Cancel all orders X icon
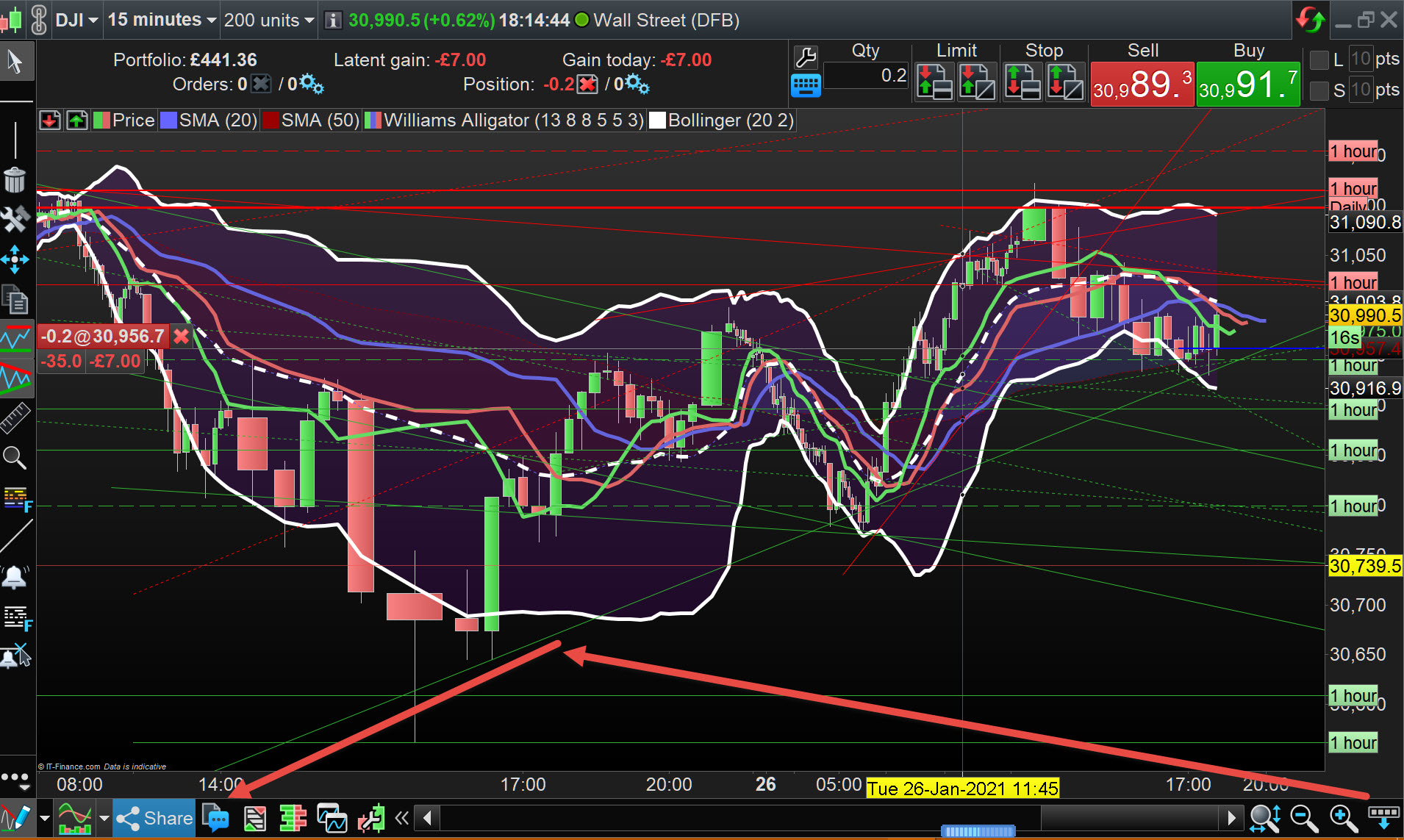The width and height of the screenshot is (1404, 840). click(262, 84)
